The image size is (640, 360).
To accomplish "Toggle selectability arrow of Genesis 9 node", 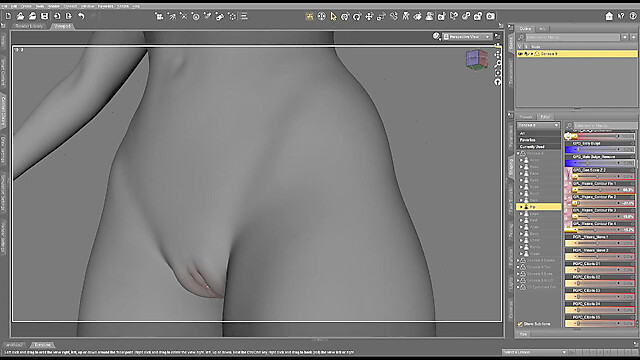I will tap(527, 53).
